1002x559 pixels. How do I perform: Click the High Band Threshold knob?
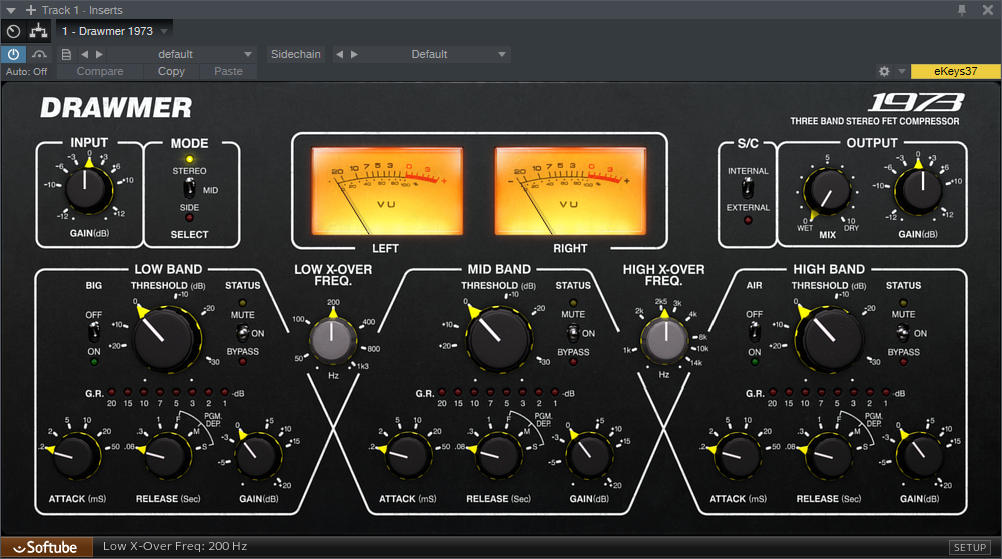click(829, 339)
